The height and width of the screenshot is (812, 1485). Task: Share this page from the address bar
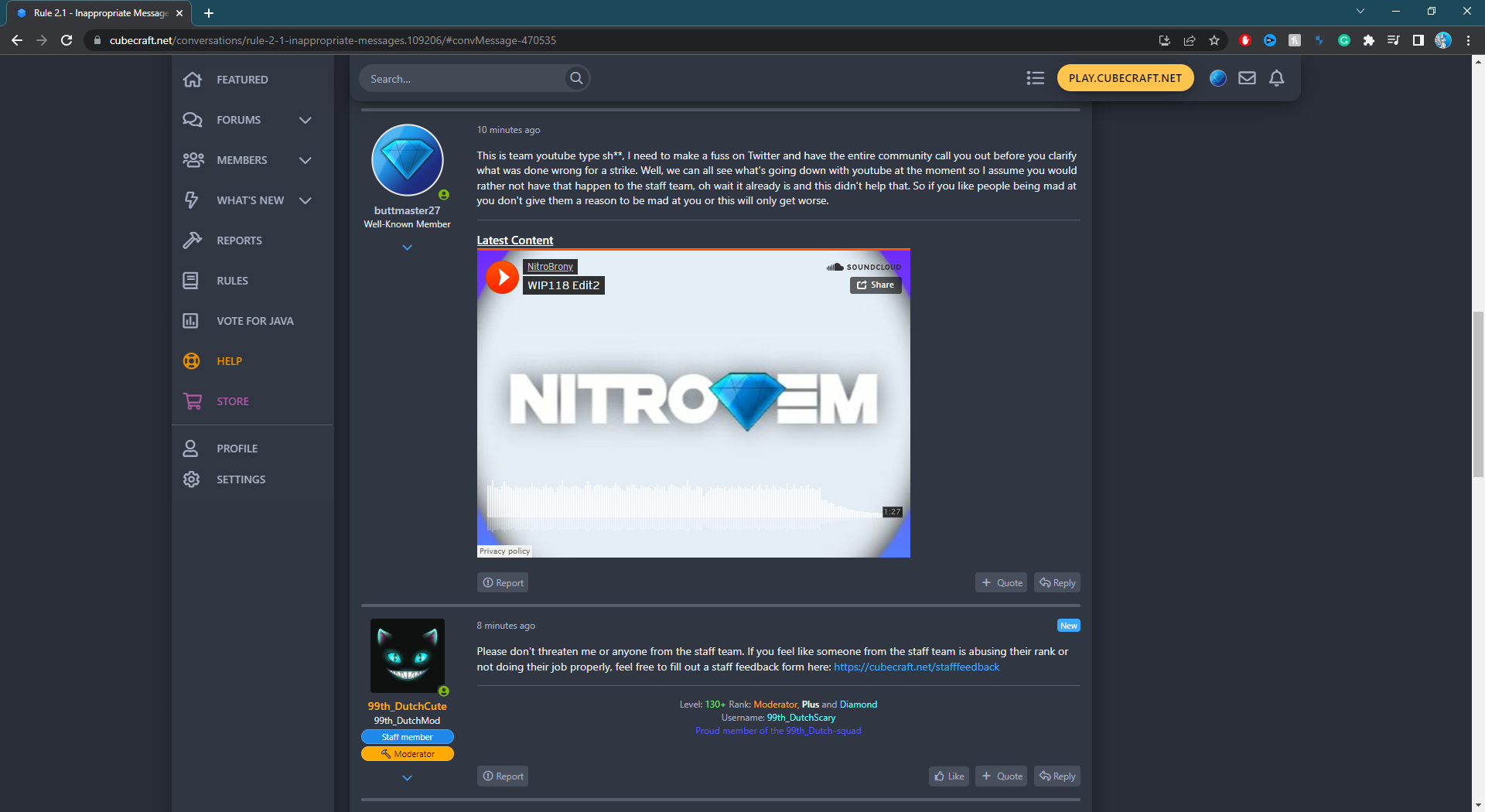(1190, 40)
